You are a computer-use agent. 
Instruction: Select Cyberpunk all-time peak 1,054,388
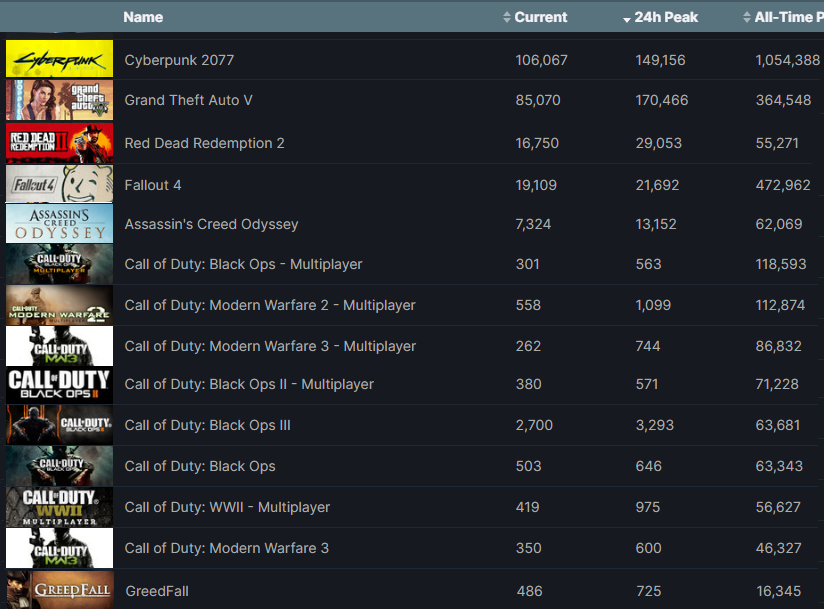tap(788, 60)
